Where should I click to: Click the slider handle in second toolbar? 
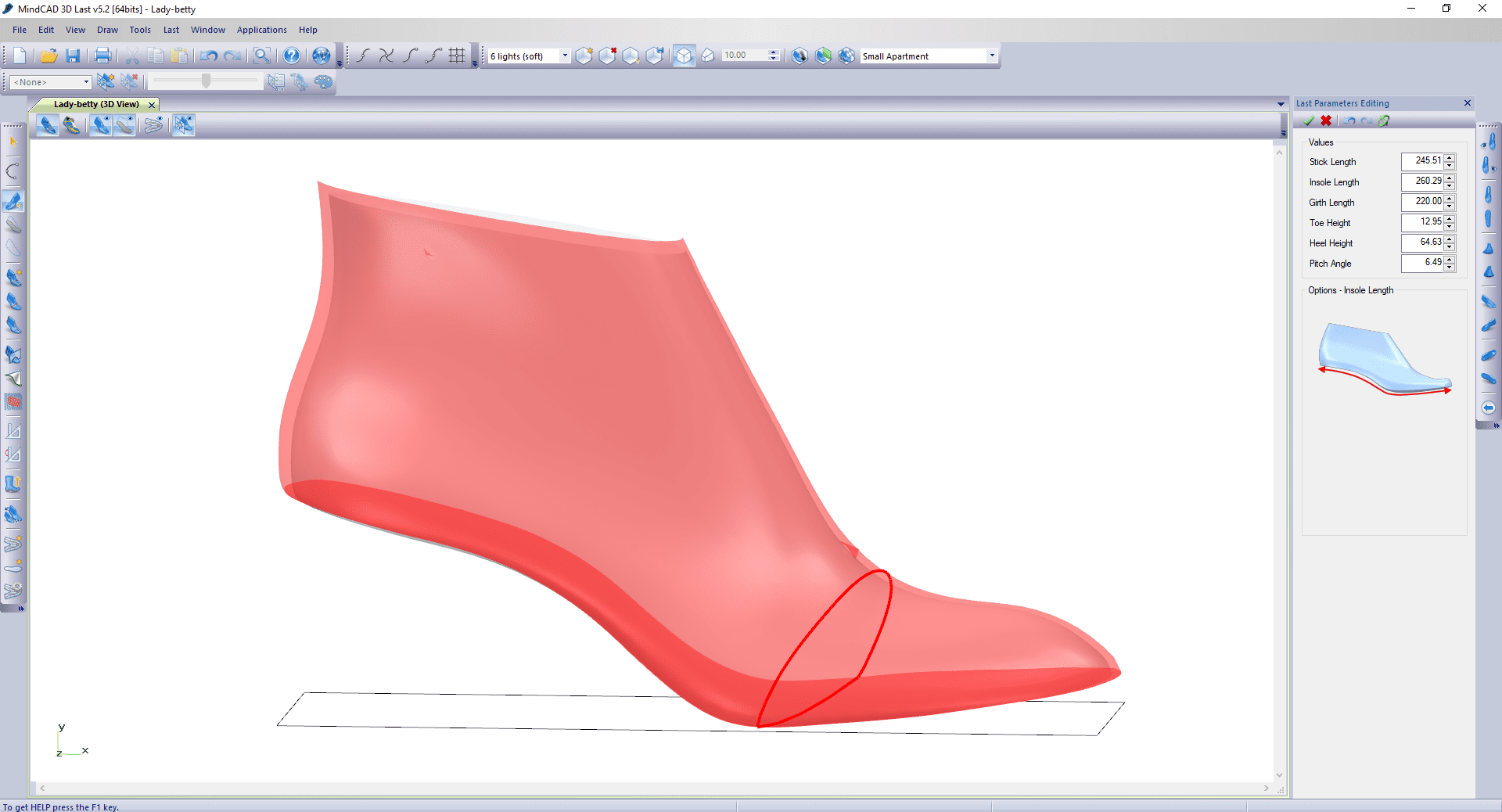point(206,81)
